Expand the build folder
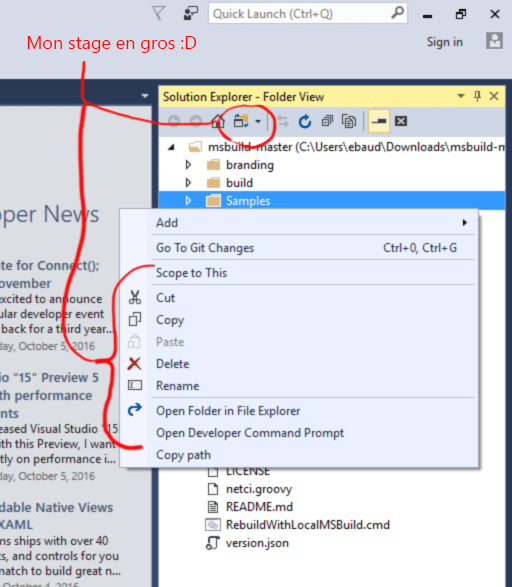512x587 pixels. [x=188, y=183]
